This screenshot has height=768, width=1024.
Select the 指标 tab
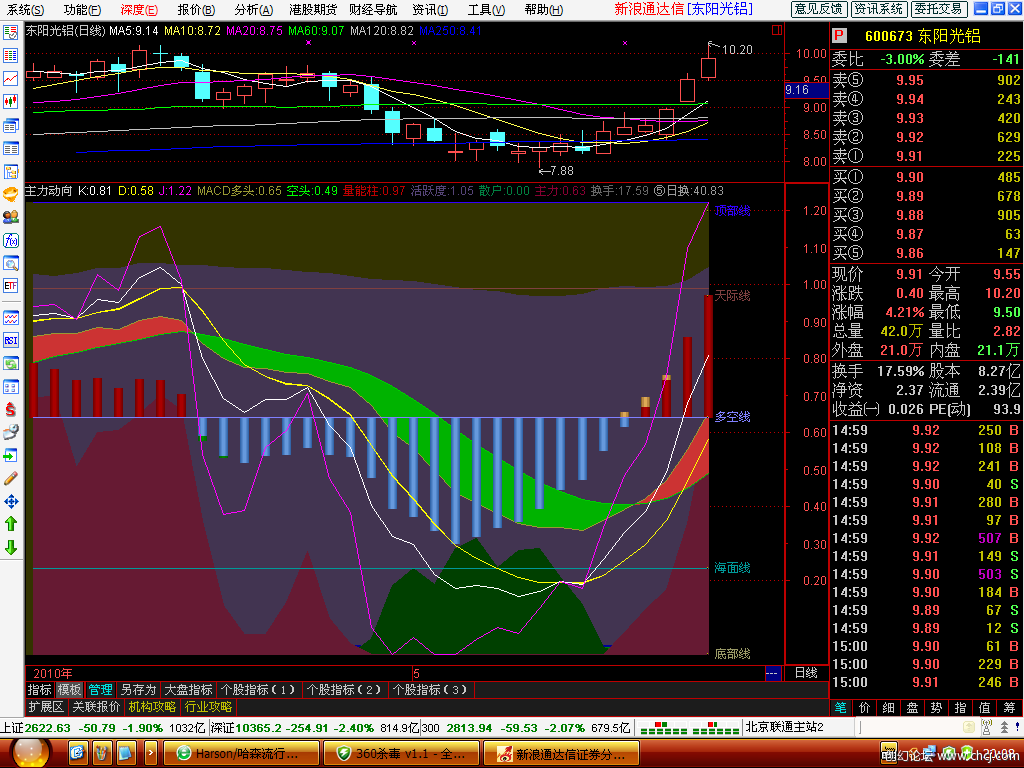(x=40, y=690)
